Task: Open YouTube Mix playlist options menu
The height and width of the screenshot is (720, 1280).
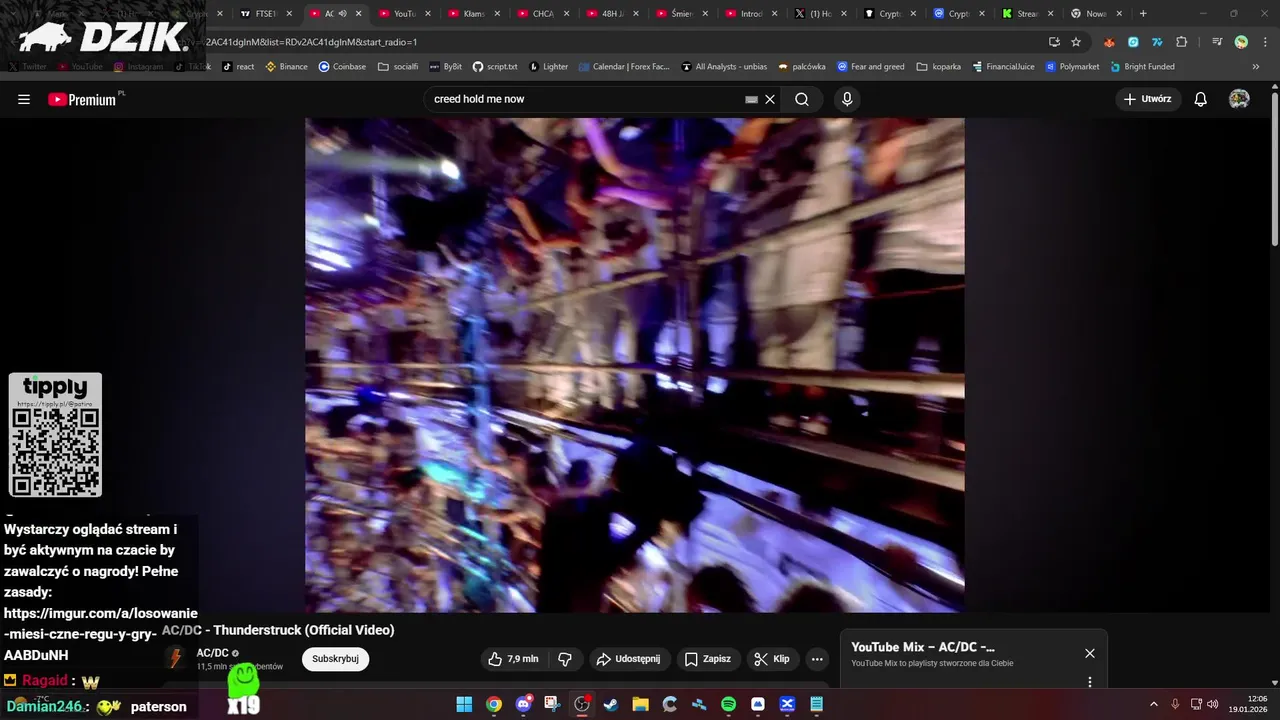Action: click(1090, 682)
